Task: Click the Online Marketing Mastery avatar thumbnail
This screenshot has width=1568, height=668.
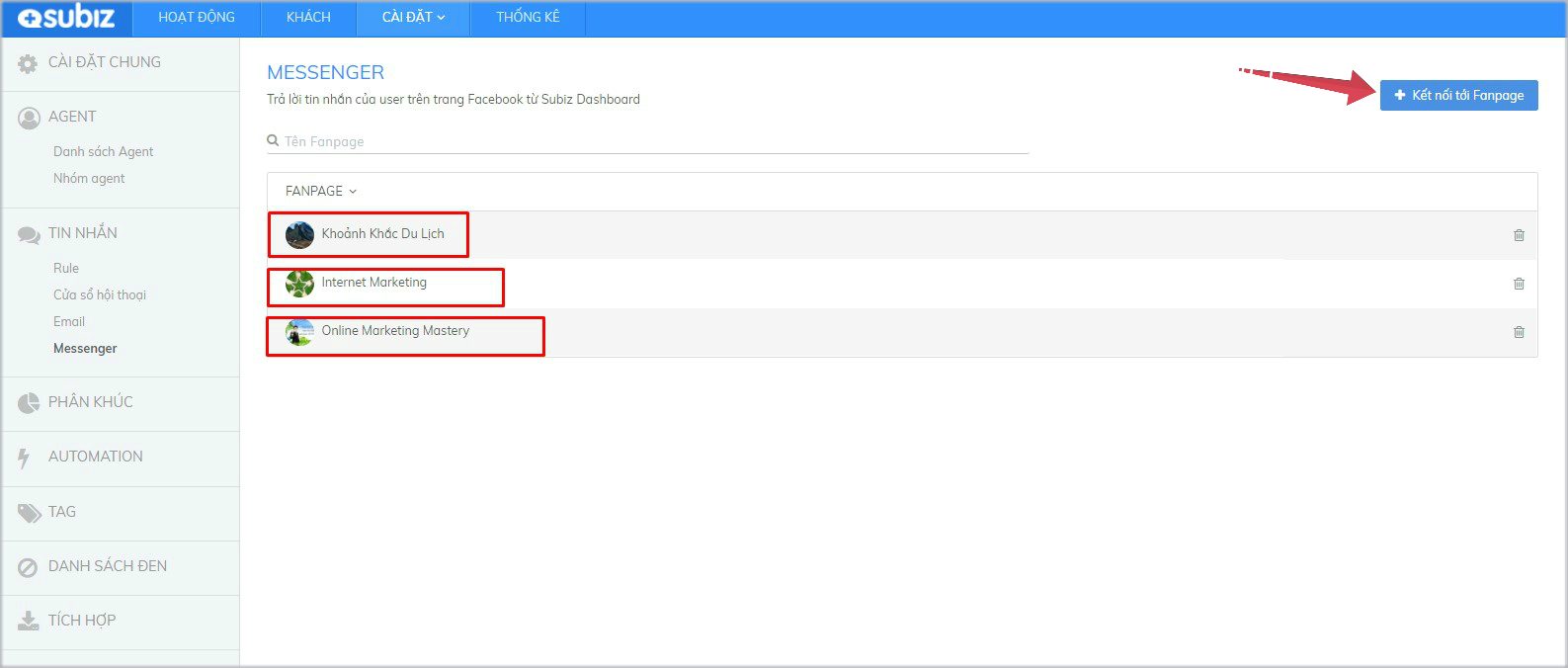Action: coord(299,332)
